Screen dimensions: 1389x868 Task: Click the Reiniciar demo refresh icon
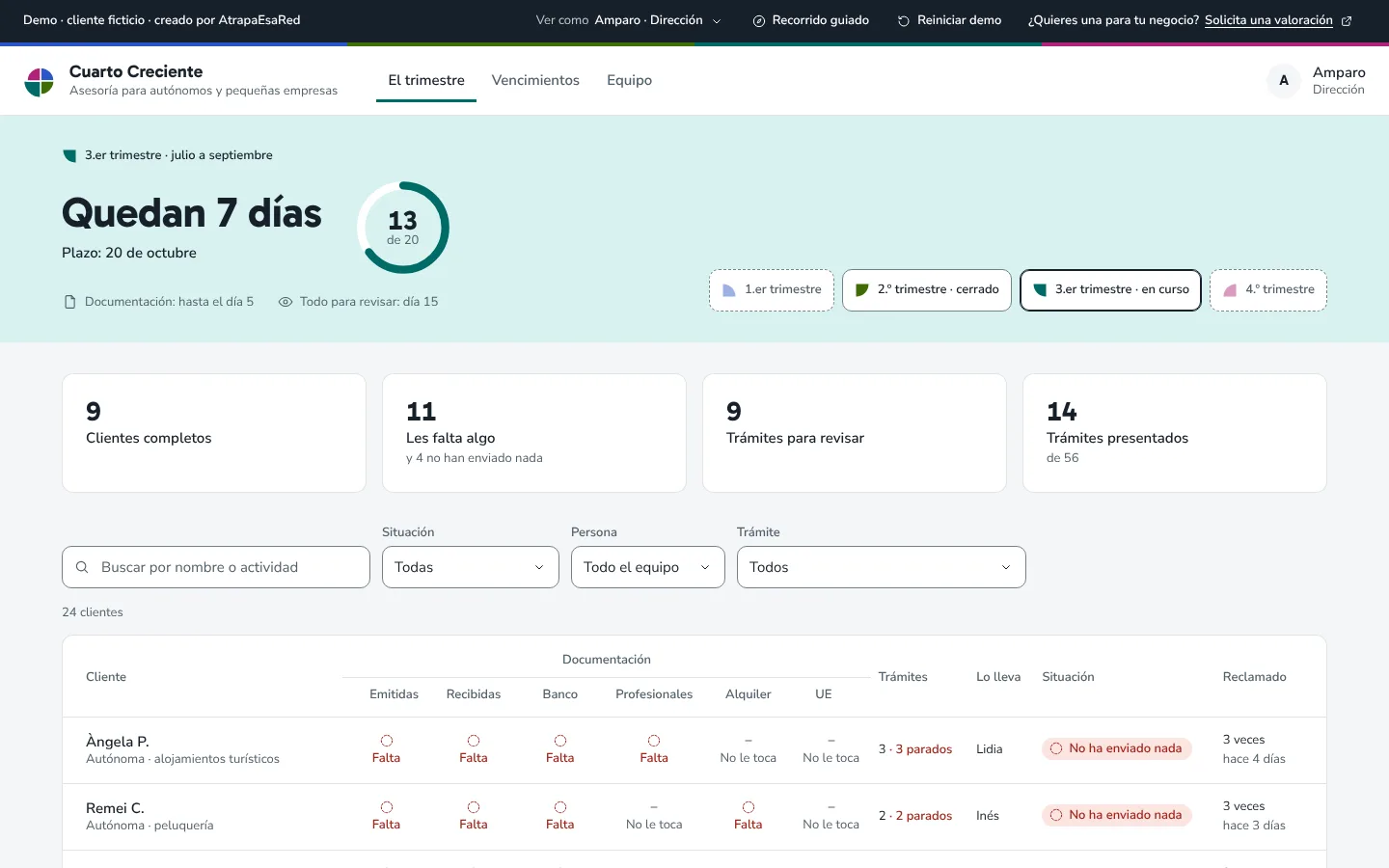(904, 20)
